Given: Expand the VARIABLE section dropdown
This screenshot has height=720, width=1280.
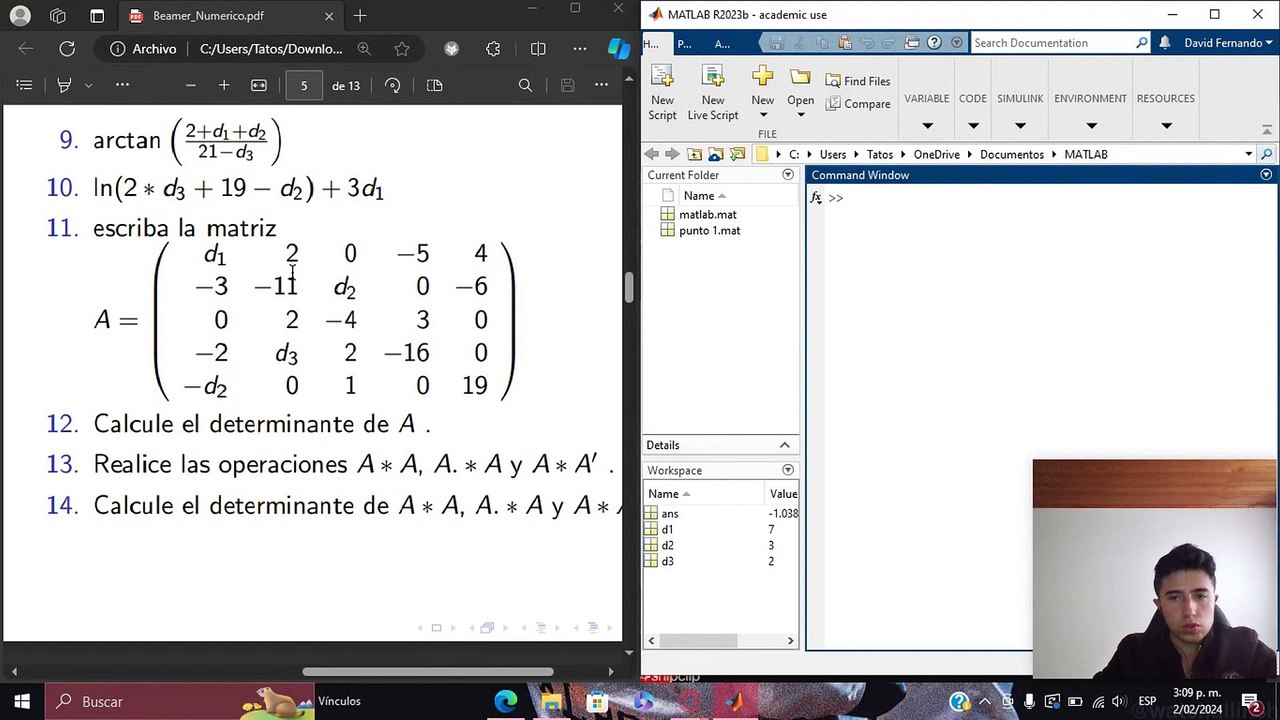Looking at the screenshot, I should click(927, 126).
